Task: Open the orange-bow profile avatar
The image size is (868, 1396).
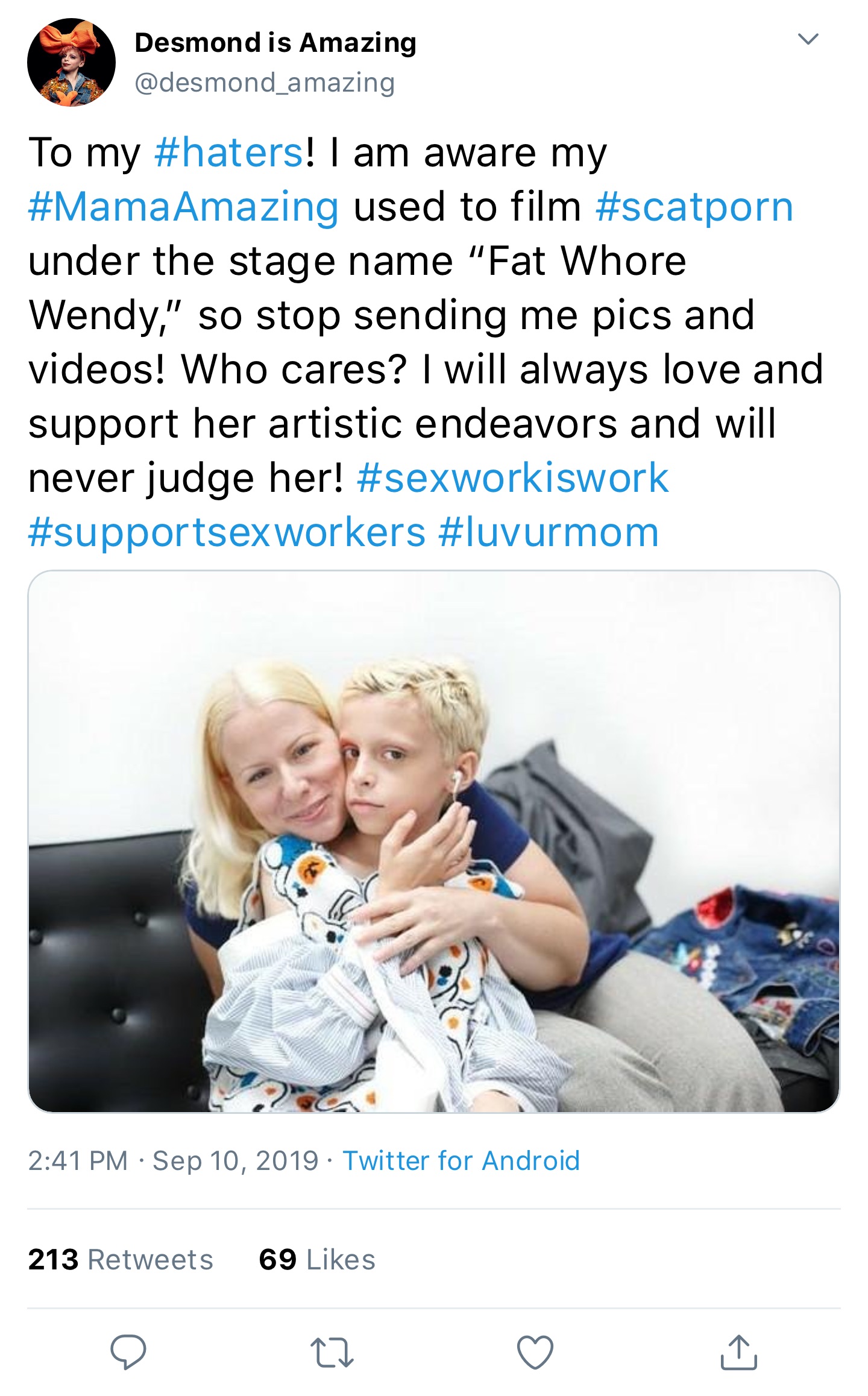Action: pos(71,62)
